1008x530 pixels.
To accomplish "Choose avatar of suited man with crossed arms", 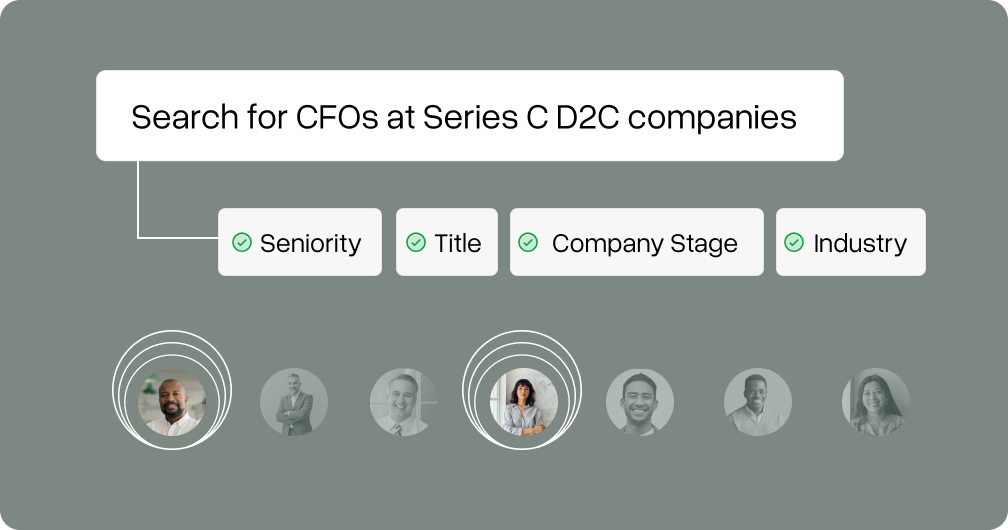I will (294, 402).
